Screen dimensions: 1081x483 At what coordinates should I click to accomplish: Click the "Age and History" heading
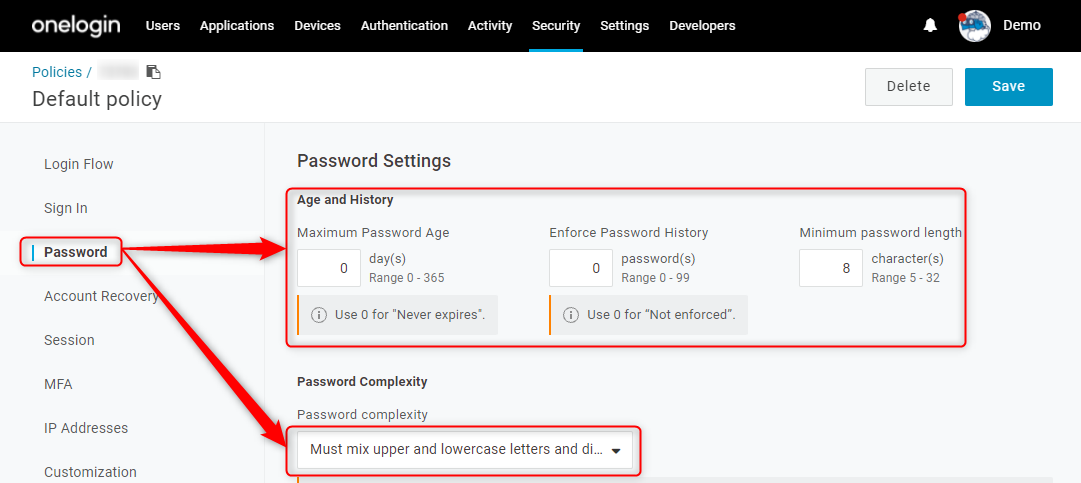click(x=345, y=200)
